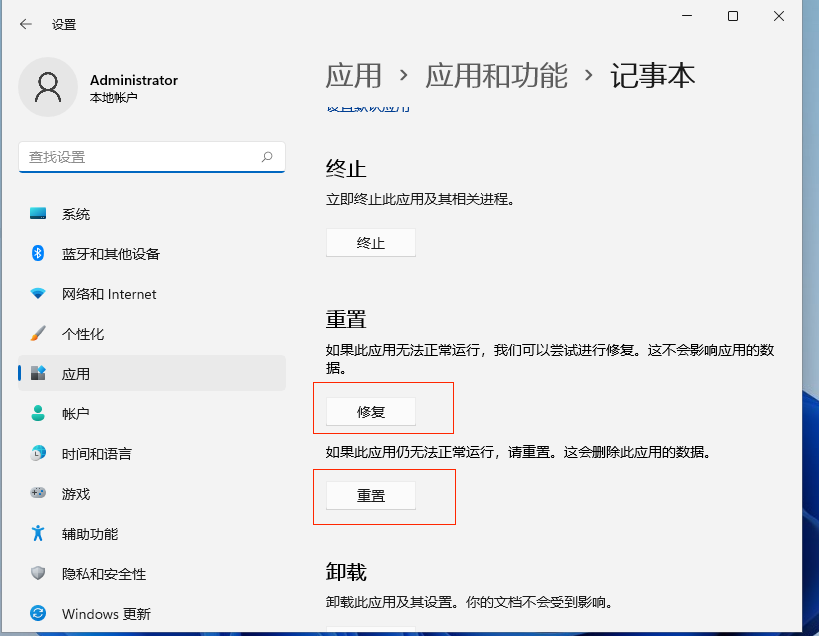The height and width of the screenshot is (636, 819).
Task: Open 网络和 Internet category
Action: coord(151,293)
